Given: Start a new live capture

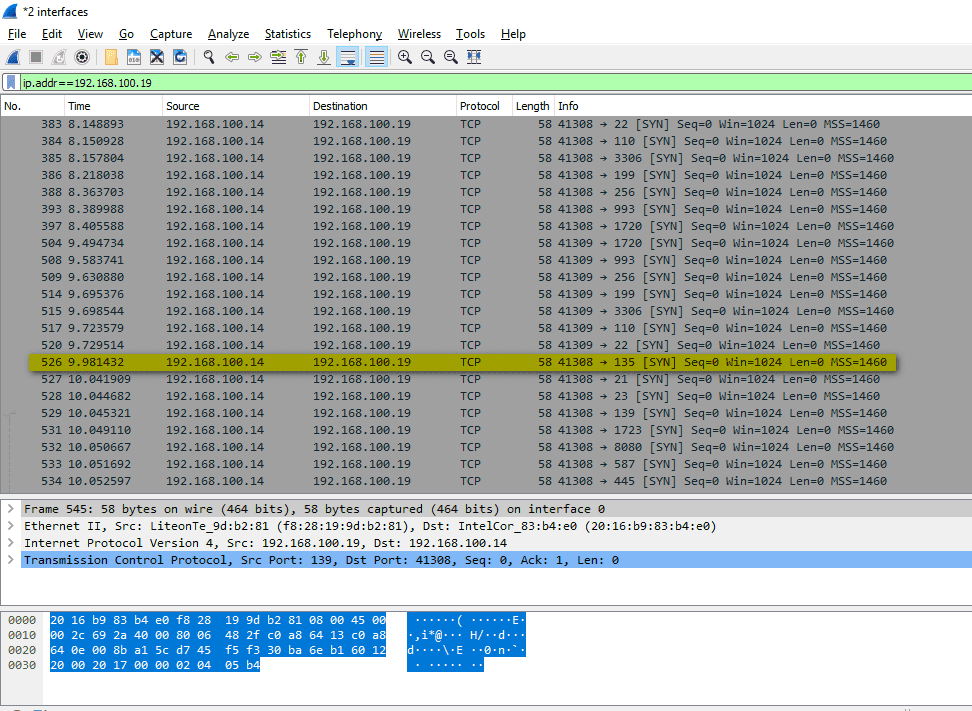Looking at the screenshot, I should (x=13, y=57).
